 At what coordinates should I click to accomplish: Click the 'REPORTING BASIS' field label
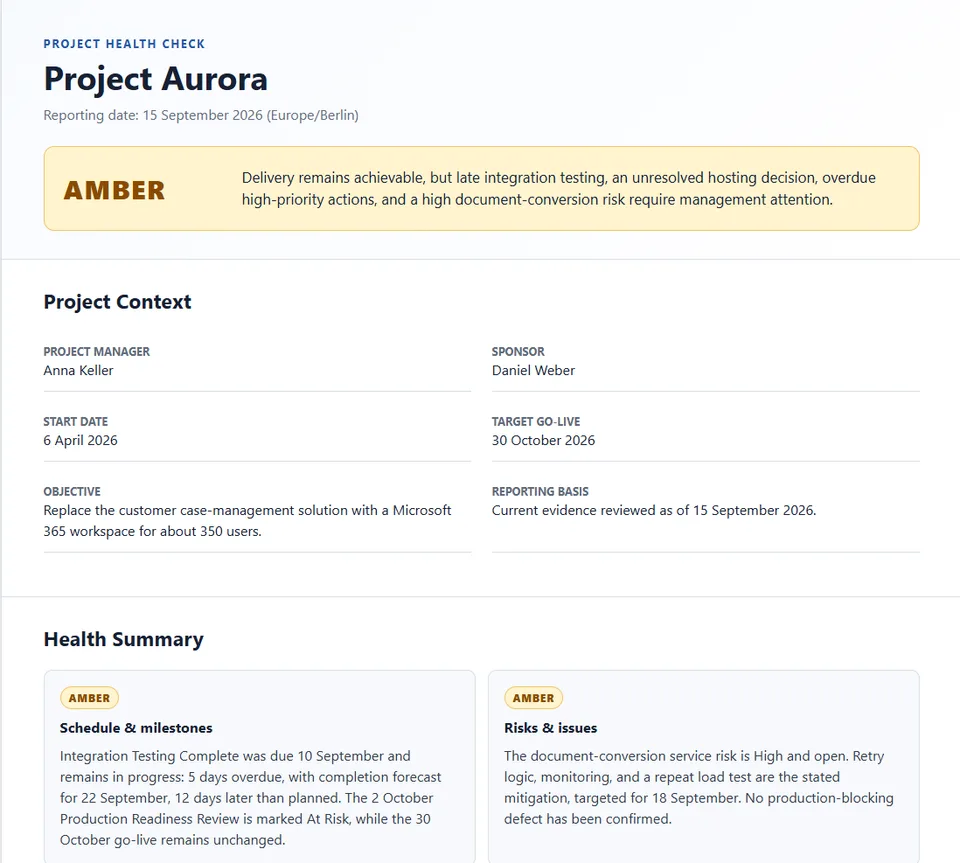(540, 491)
